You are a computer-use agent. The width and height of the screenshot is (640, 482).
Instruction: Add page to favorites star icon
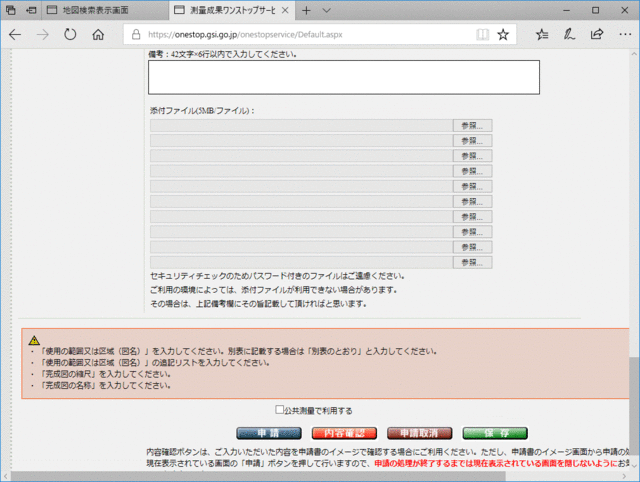[503, 35]
